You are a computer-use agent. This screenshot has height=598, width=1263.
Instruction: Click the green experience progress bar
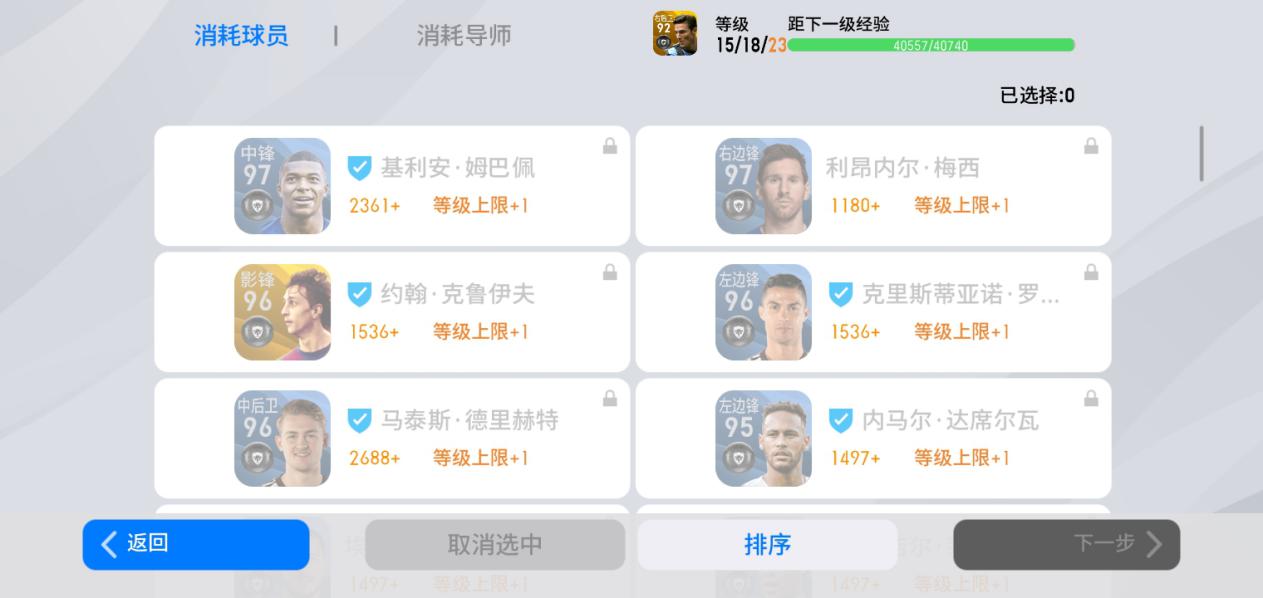click(931, 45)
